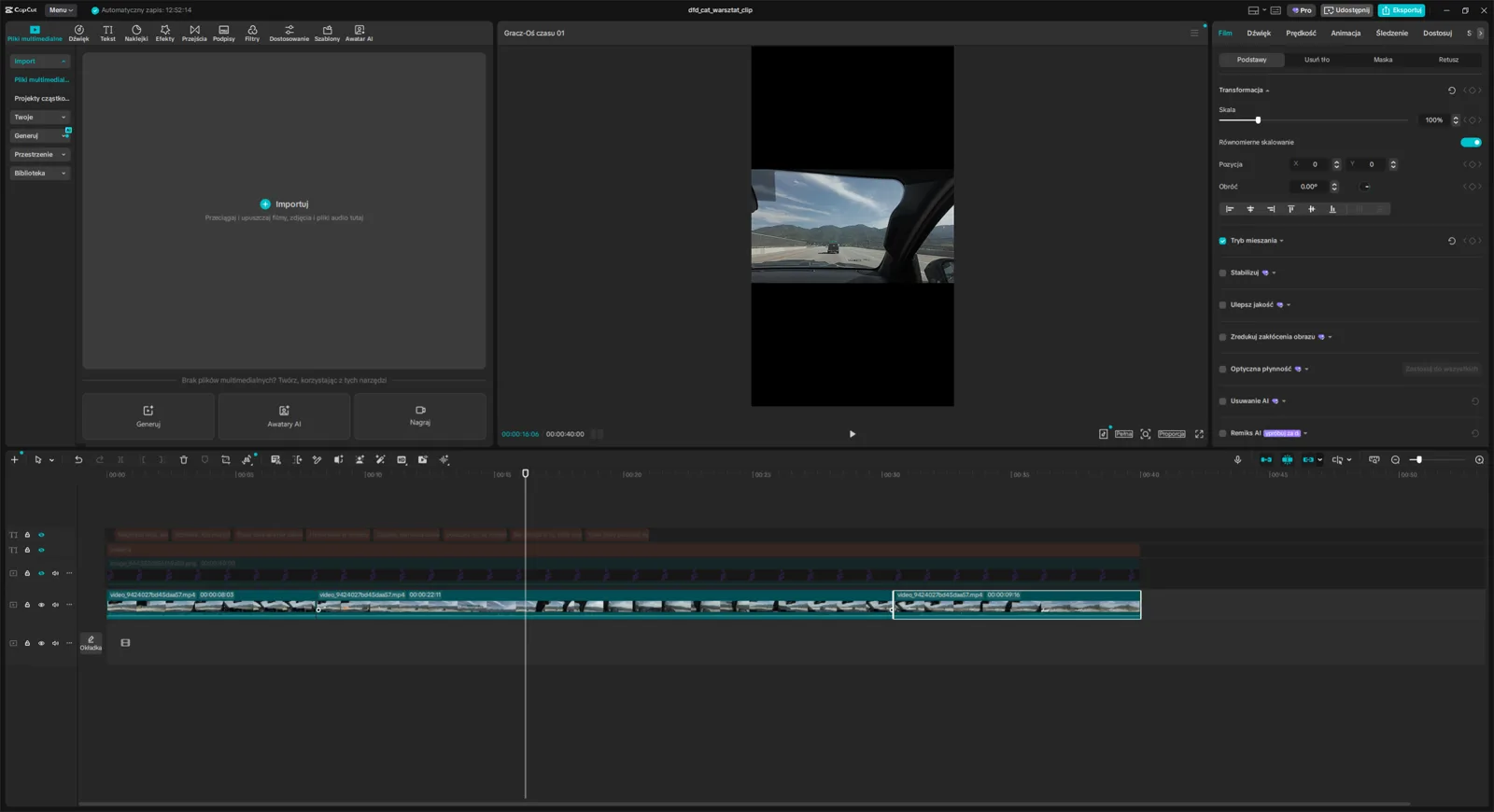Hide the main video track with eye icon
This screenshot has height=812, width=1494.
[41, 605]
